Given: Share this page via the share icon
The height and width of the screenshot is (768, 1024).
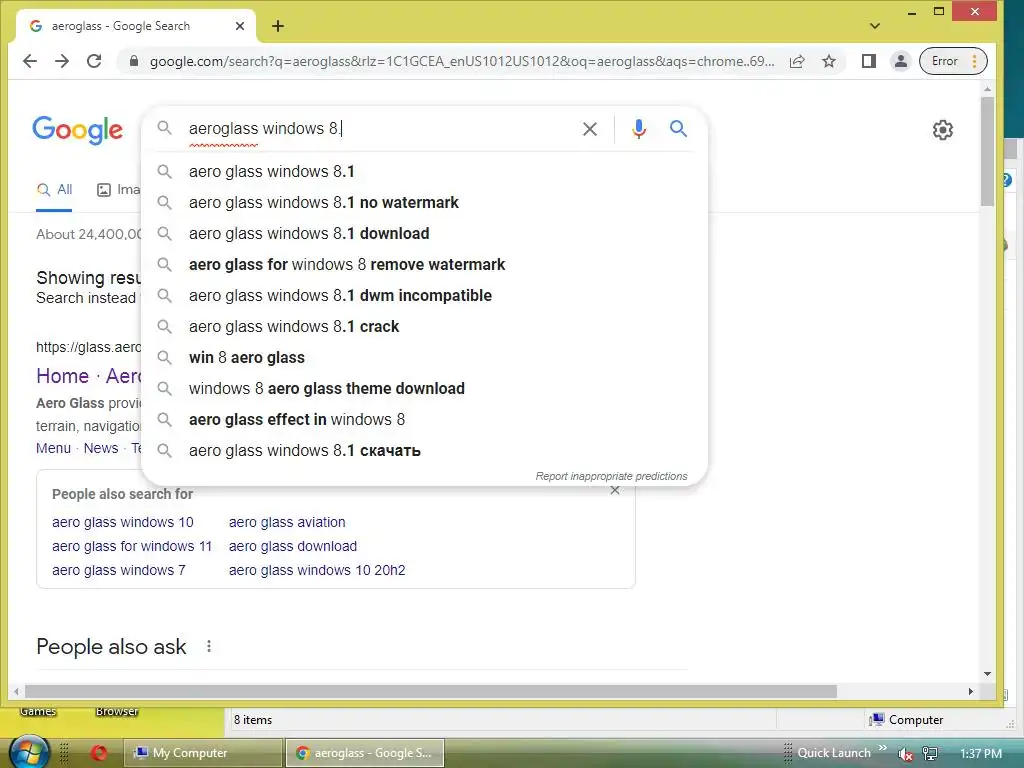Looking at the screenshot, I should tap(797, 61).
